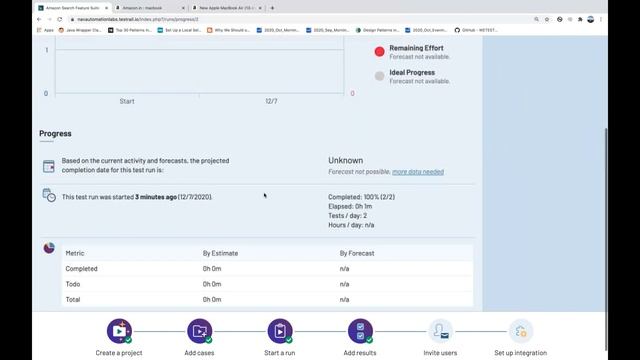Click the zoom magnifier icon in the address bar
The height and width of the screenshot is (360, 640).
pos(536,19)
